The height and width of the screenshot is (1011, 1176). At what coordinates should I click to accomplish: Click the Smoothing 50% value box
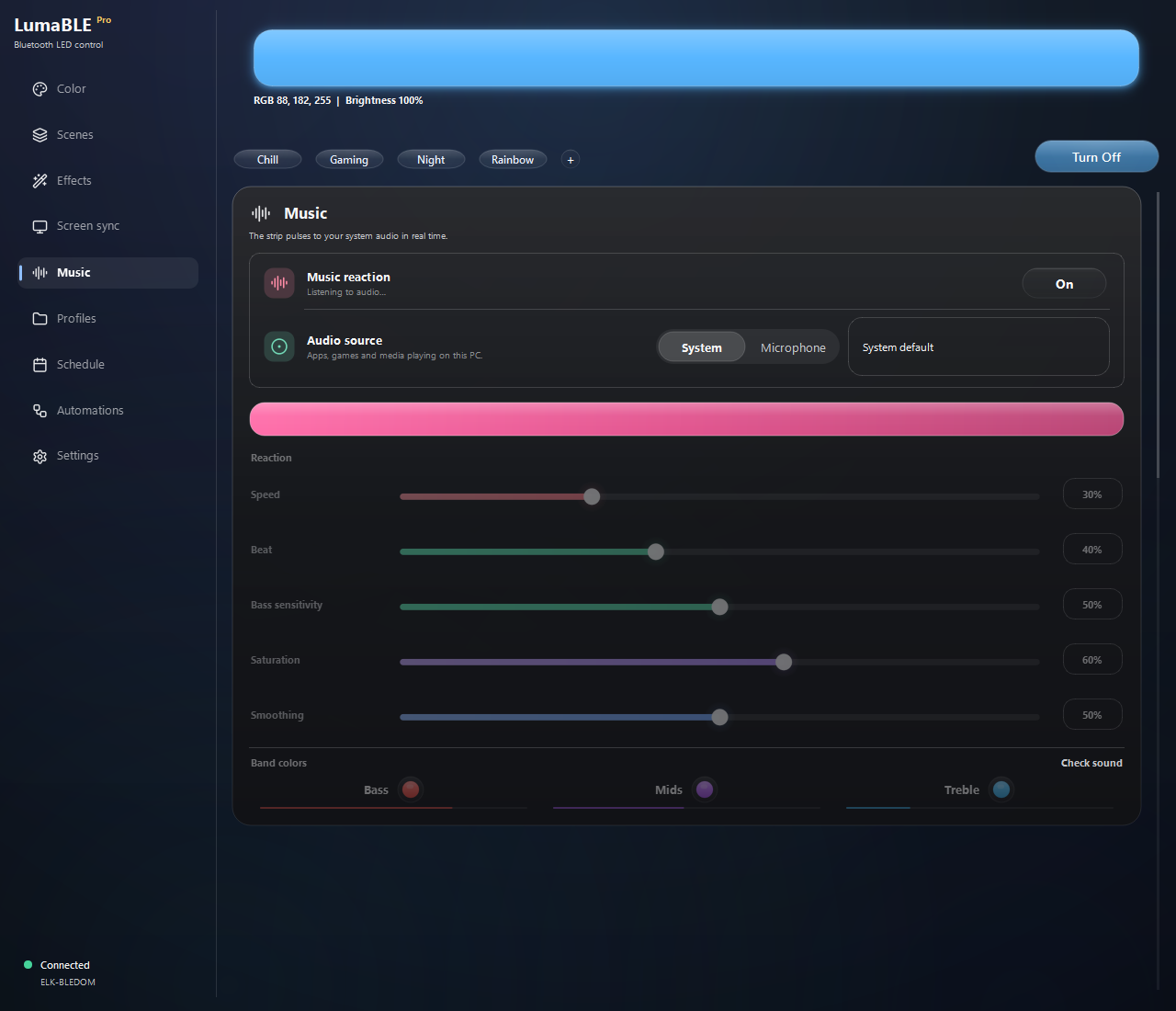[1092, 715]
